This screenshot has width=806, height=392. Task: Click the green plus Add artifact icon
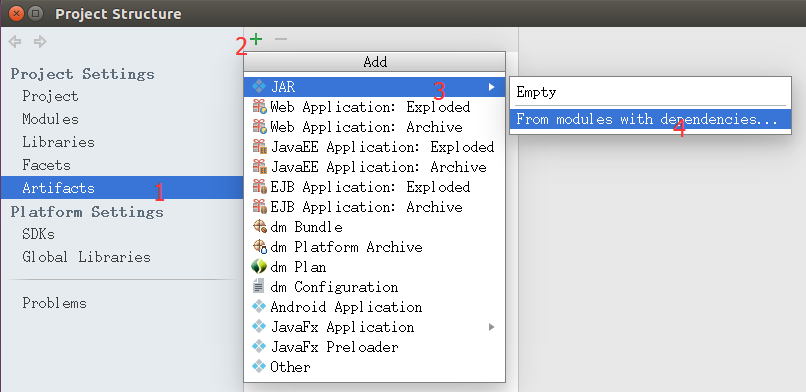pyautogui.click(x=256, y=39)
